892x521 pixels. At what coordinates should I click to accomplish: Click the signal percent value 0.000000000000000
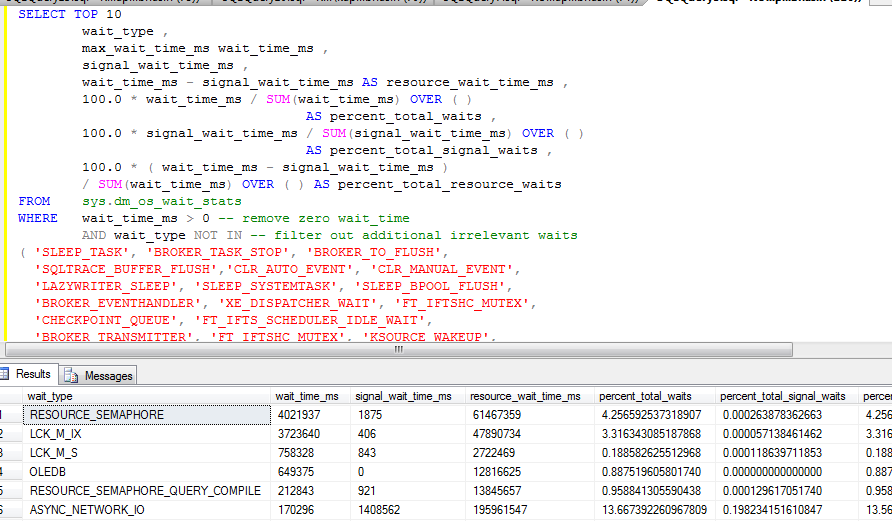pyautogui.click(x=773, y=472)
